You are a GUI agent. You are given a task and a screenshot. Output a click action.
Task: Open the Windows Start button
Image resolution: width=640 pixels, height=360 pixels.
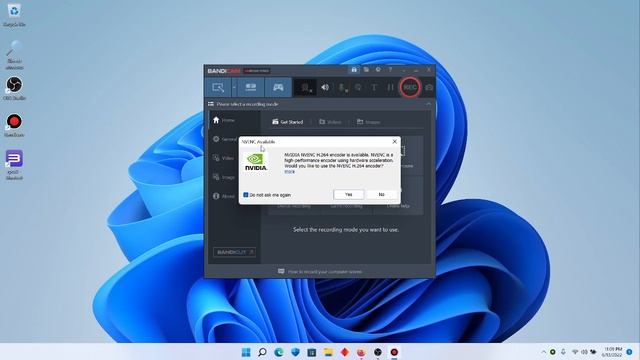click(x=246, y=352)
